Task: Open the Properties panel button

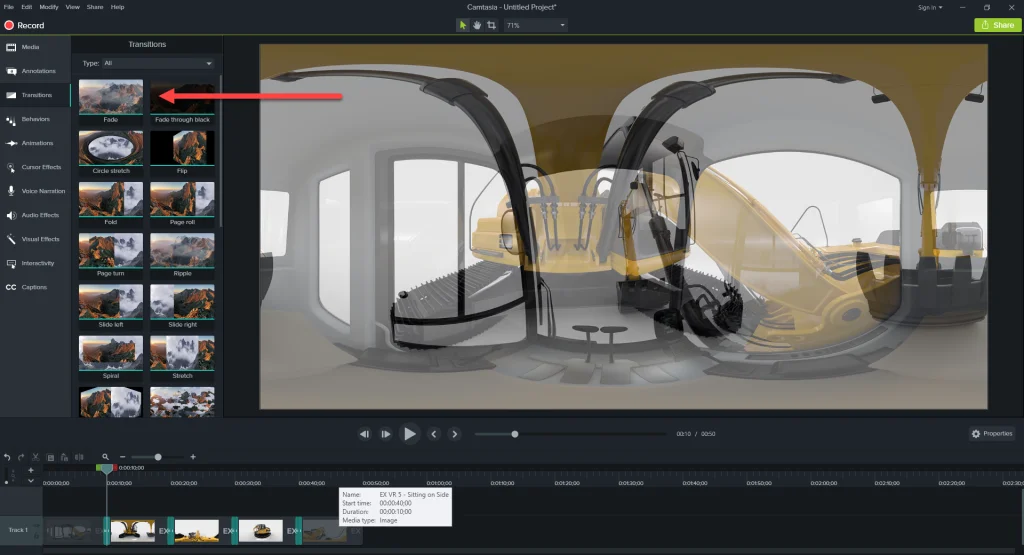Action: 992,434
